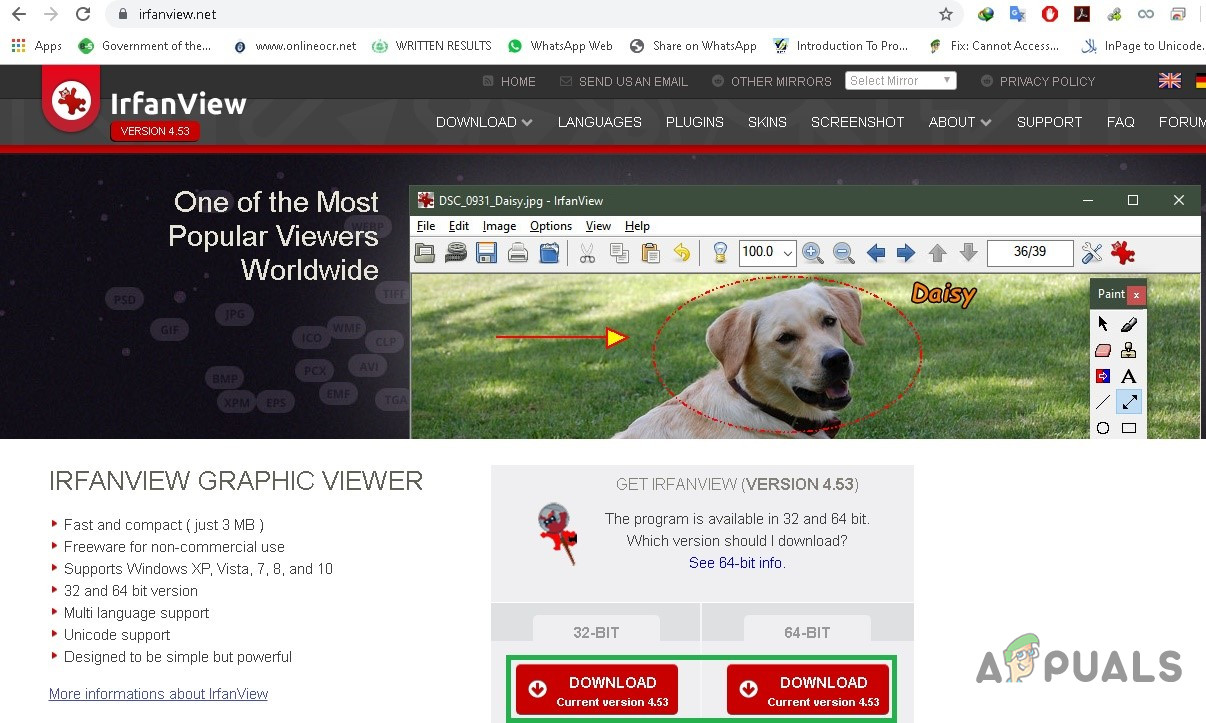This screenshot has height=723, width=1206.
Task: Open the See 64-bit info link
Action: point(736,562)
